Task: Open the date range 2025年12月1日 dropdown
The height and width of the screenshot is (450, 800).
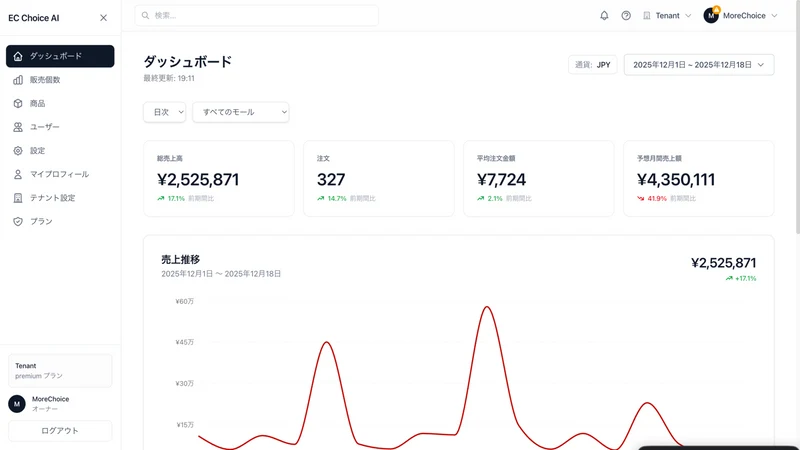Action: coord(699,65)
